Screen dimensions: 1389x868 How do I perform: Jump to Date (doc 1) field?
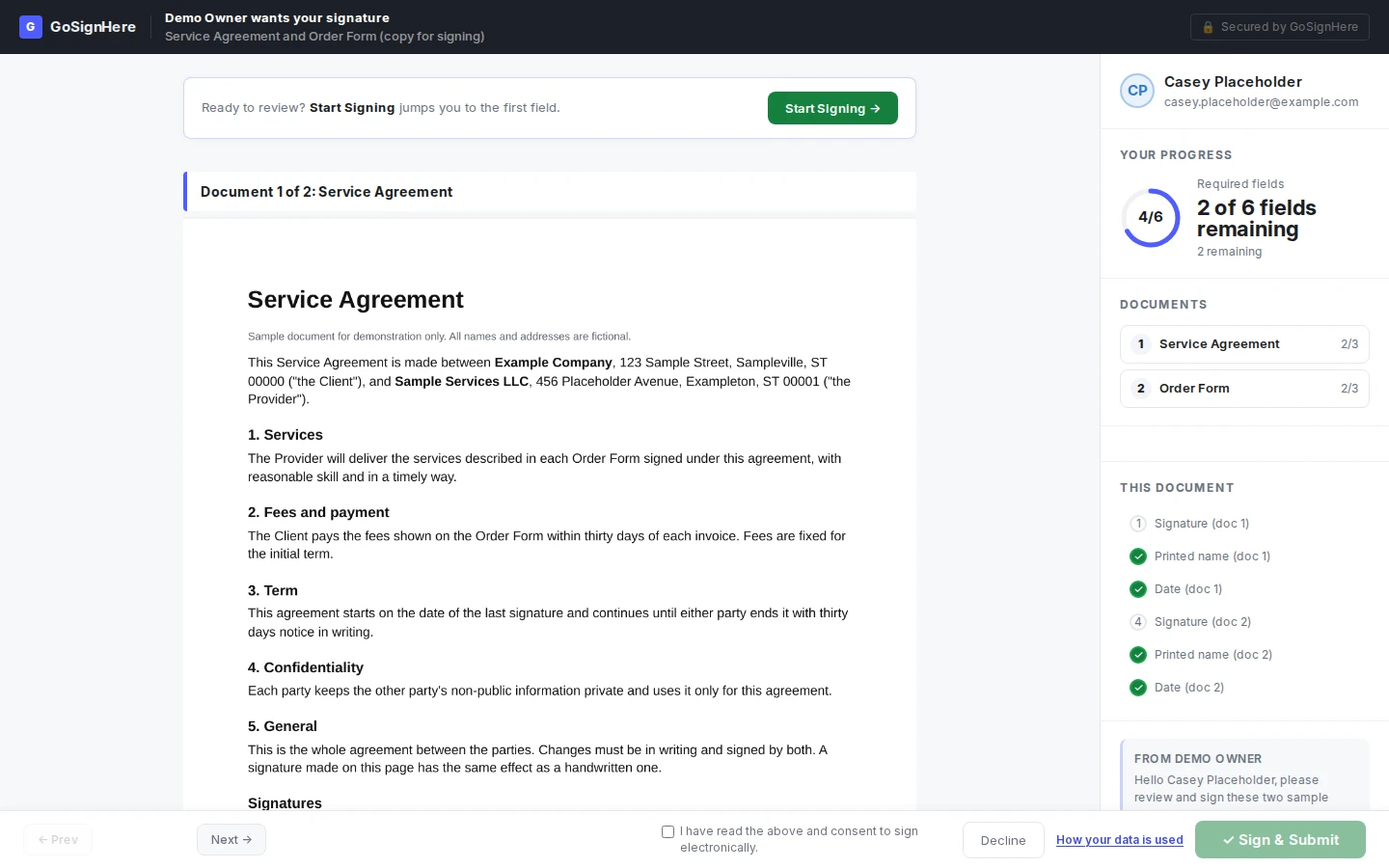coord(1244,589)
